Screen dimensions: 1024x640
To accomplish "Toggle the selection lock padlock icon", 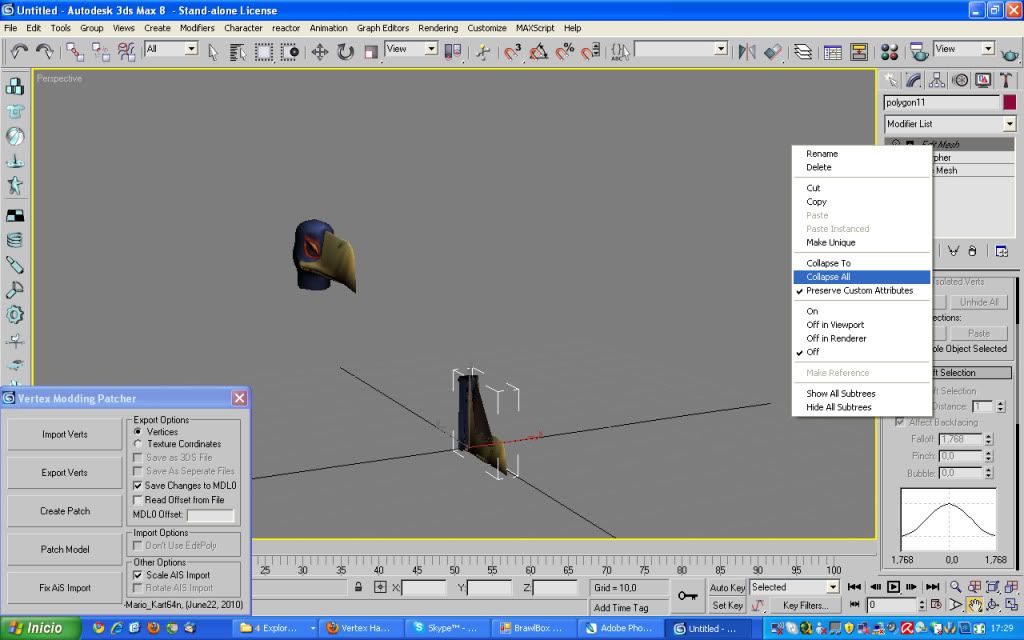I will (x=359, y=586).
